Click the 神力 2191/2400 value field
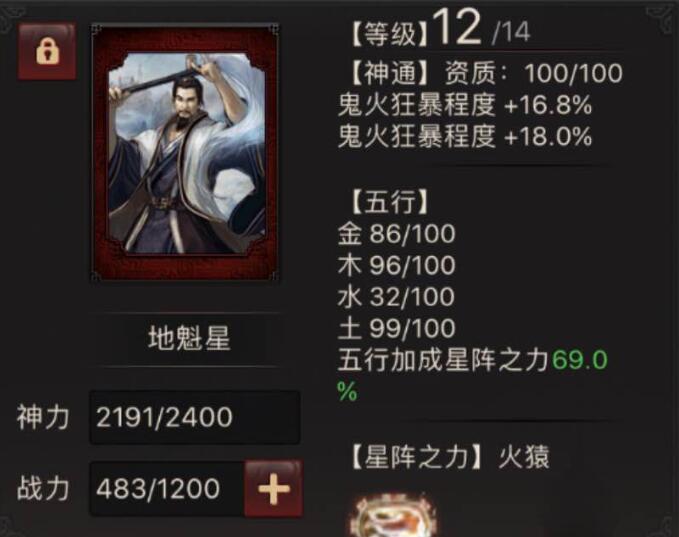Screen dimensions: 679x537 [x=194, y=417]
